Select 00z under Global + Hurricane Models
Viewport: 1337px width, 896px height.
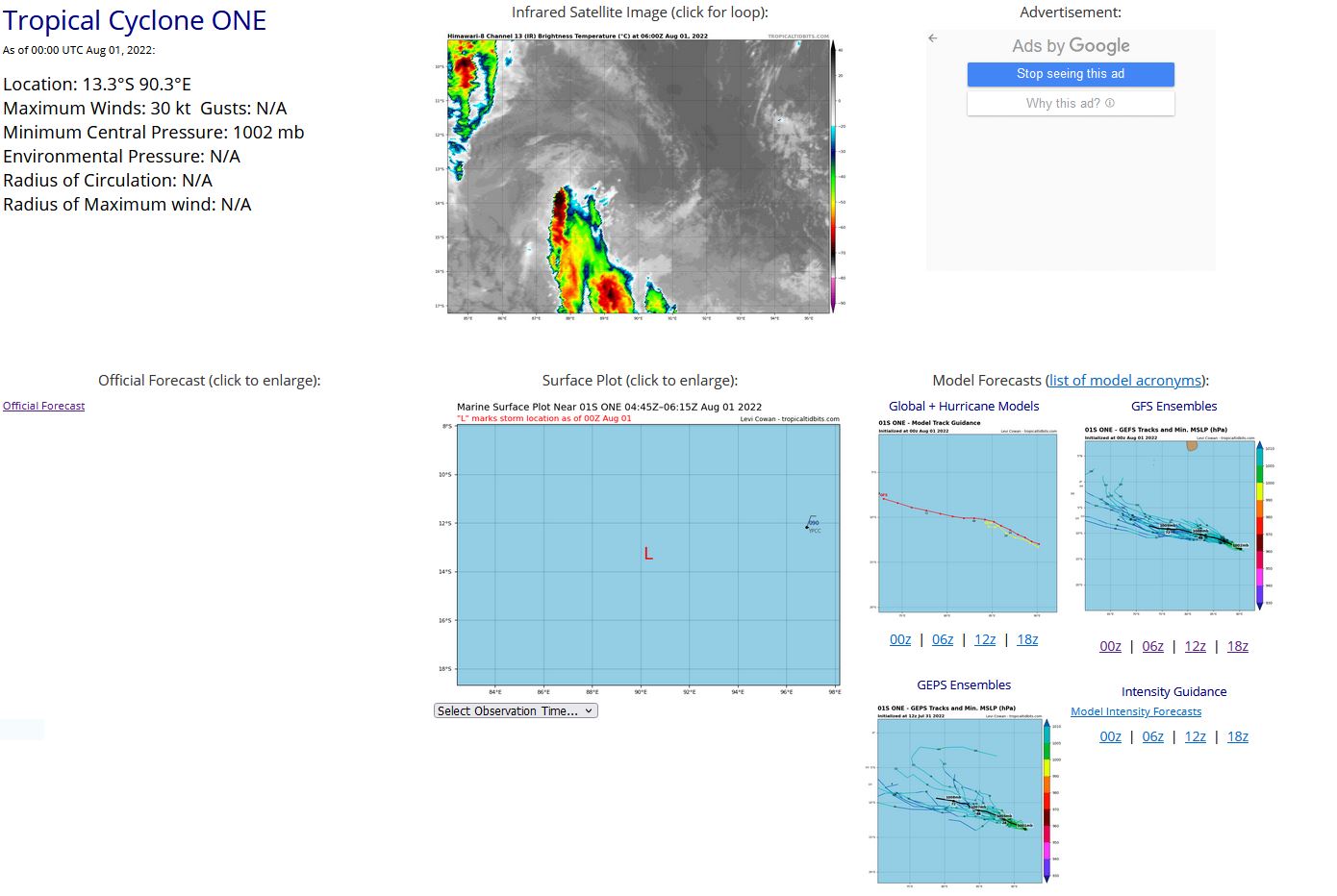[x=900, y=639]
